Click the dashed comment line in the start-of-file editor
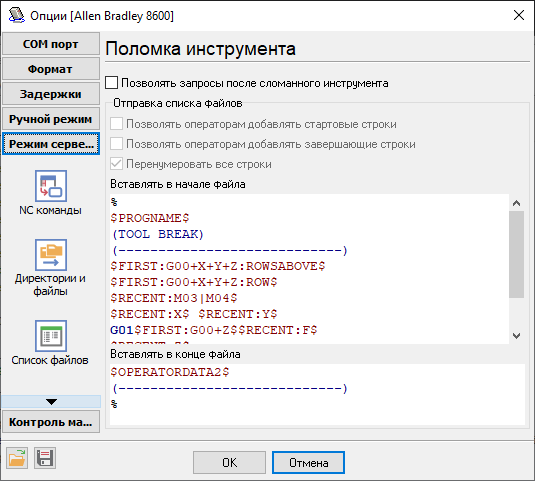The image size is (535, 481). [230, 250]
